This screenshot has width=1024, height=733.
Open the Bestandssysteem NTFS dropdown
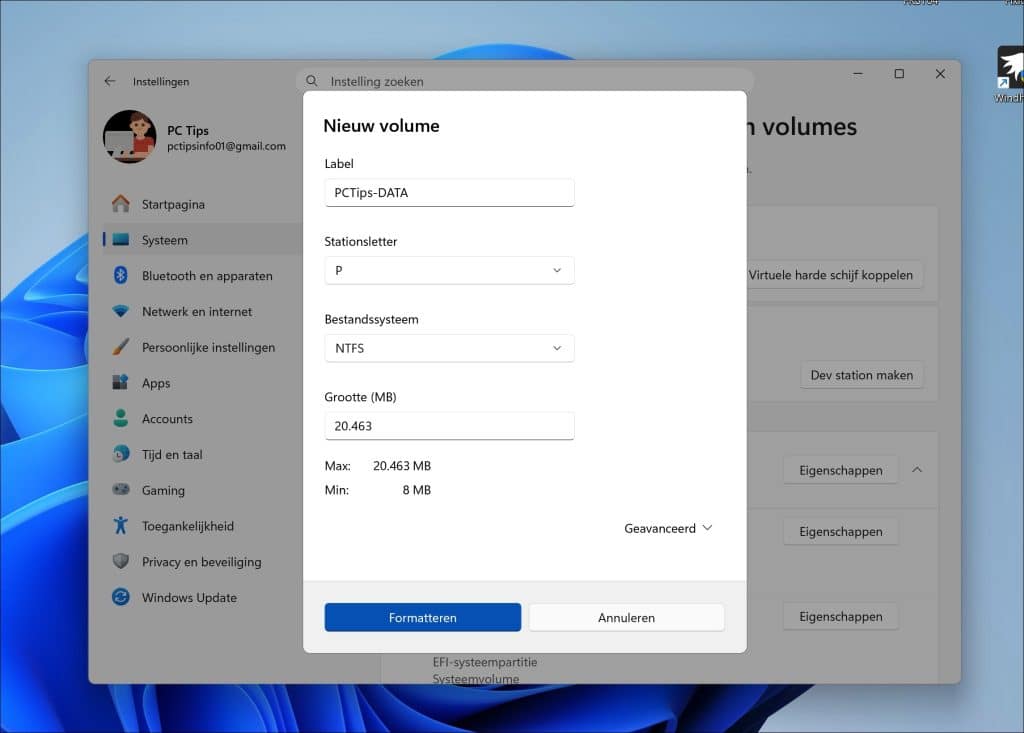point(449,348)
